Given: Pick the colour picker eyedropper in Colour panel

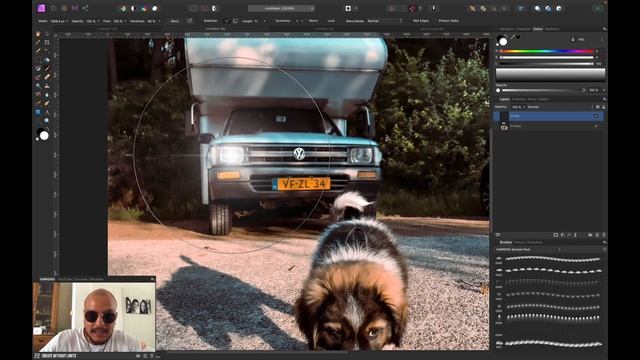Looking at the screenshot, I should point(513,37).
